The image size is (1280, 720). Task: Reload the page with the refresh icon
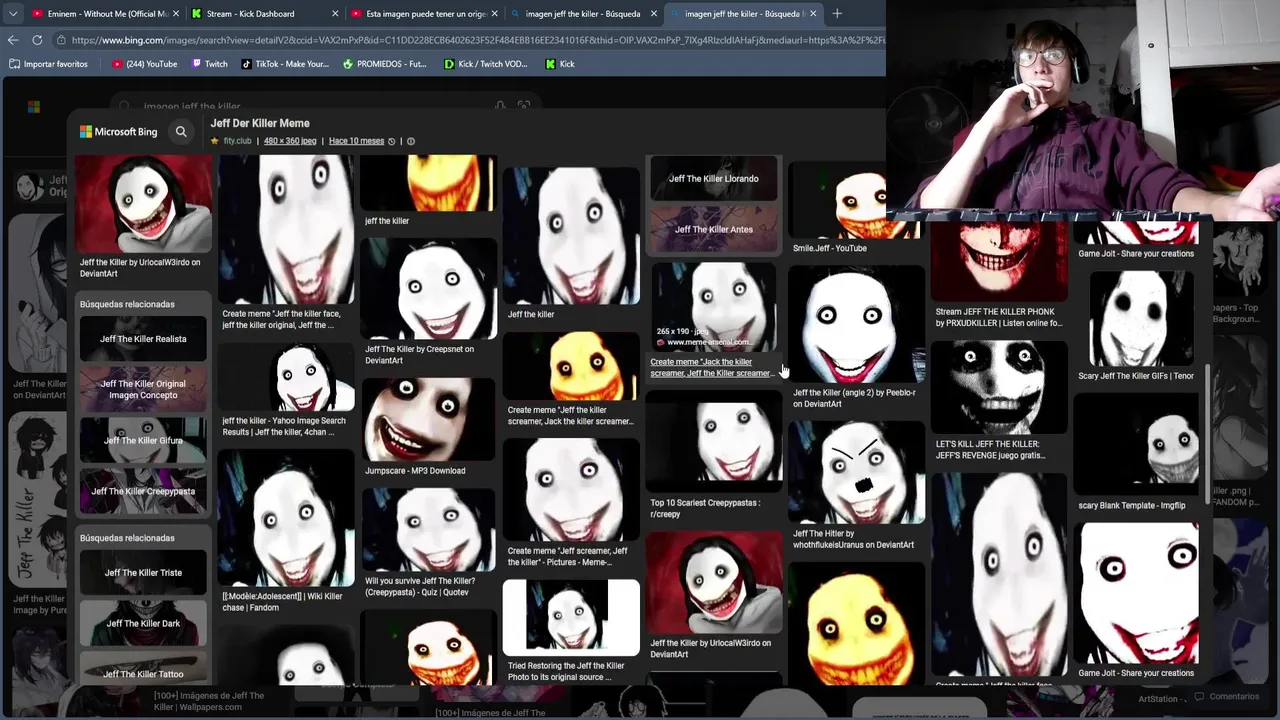pyautogui.click(x=37, y=40)
